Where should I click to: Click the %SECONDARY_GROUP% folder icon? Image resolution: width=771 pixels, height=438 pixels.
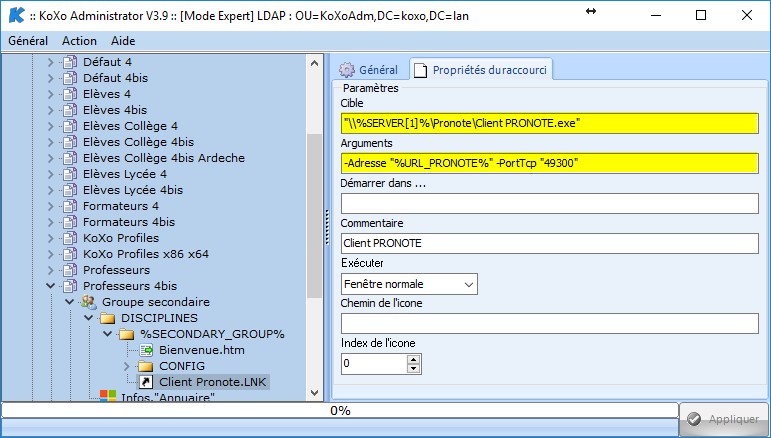(x=127, y=334)
